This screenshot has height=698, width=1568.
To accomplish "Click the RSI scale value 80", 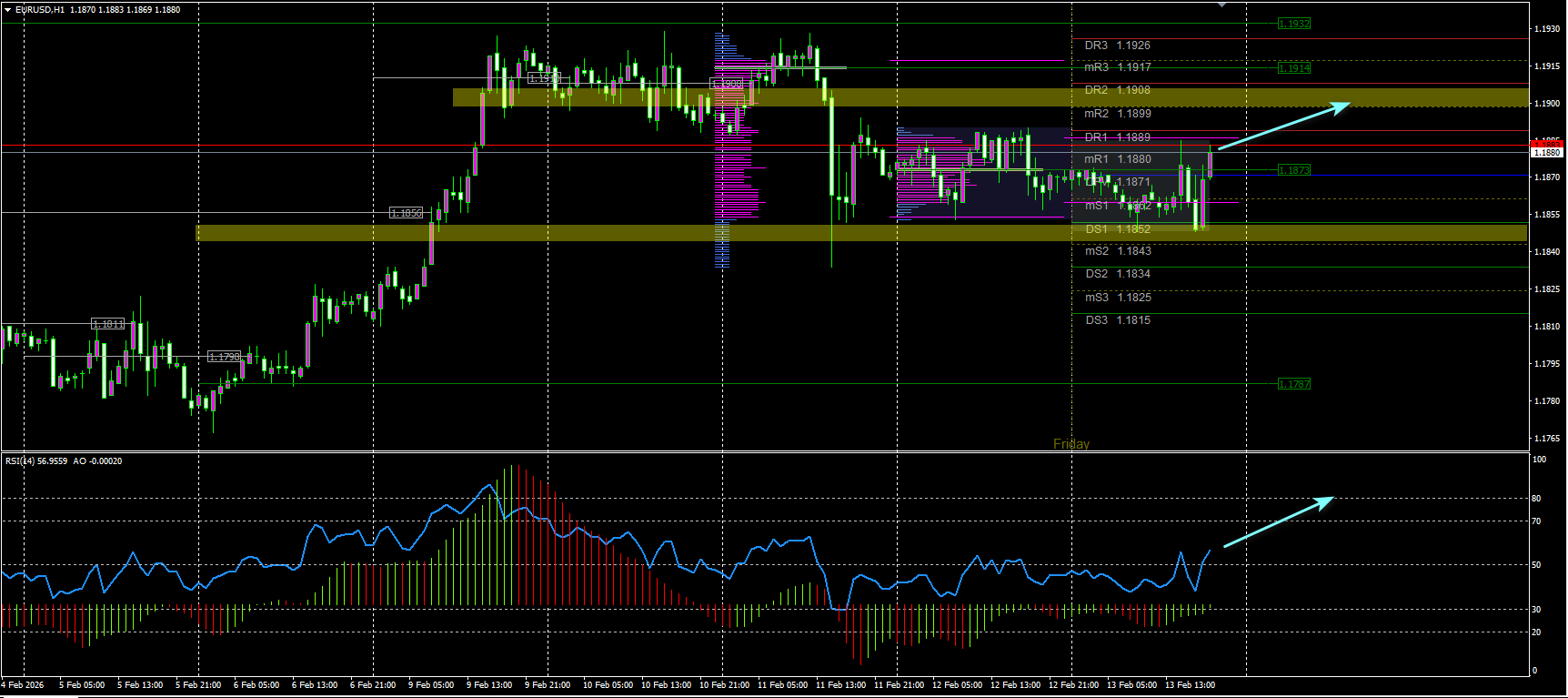I will (1536, 499).
